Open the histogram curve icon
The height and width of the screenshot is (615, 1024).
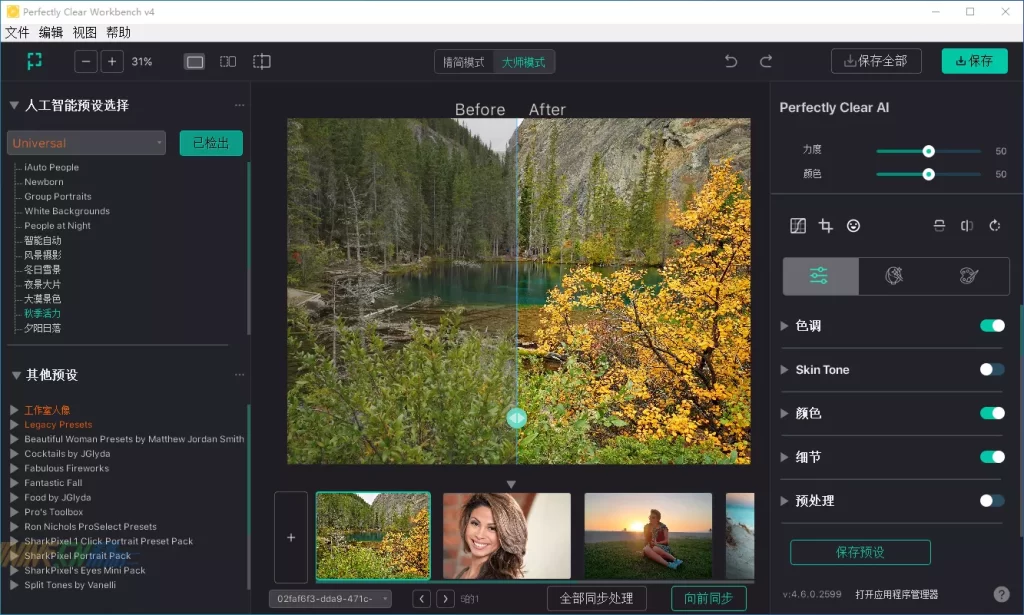point(797,226)
